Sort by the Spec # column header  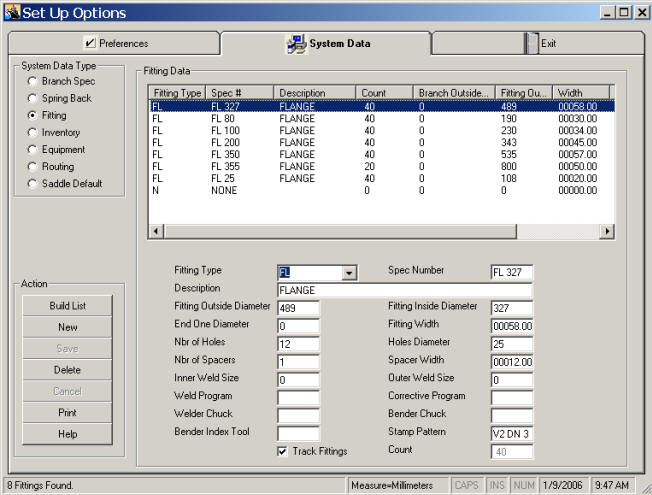click(x=240, y=93)
